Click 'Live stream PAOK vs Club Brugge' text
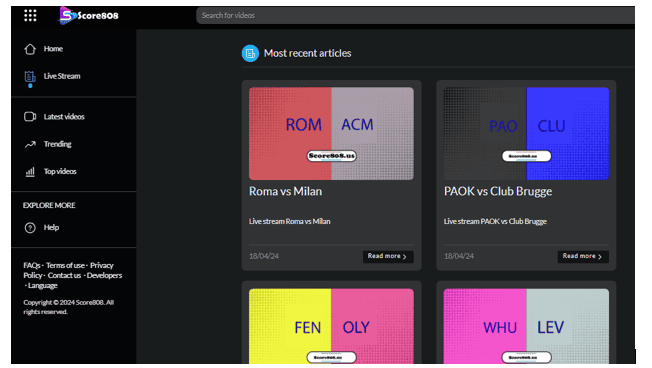This screenshot has height=368, width=652. pyautogui.click(x=495, y=221)
